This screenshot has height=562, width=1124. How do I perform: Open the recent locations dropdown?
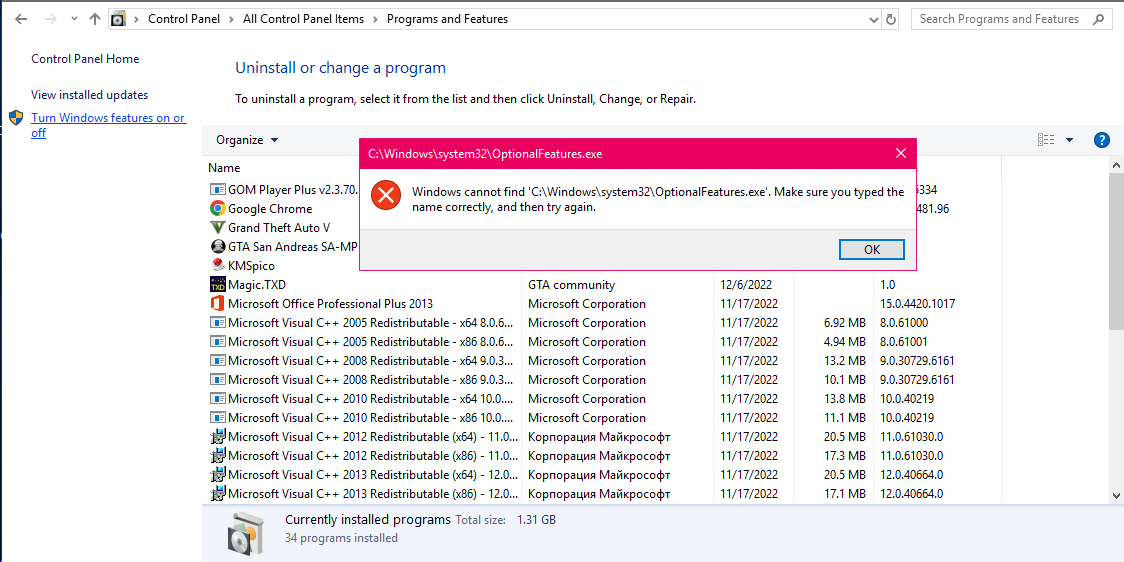coord(75,19)
